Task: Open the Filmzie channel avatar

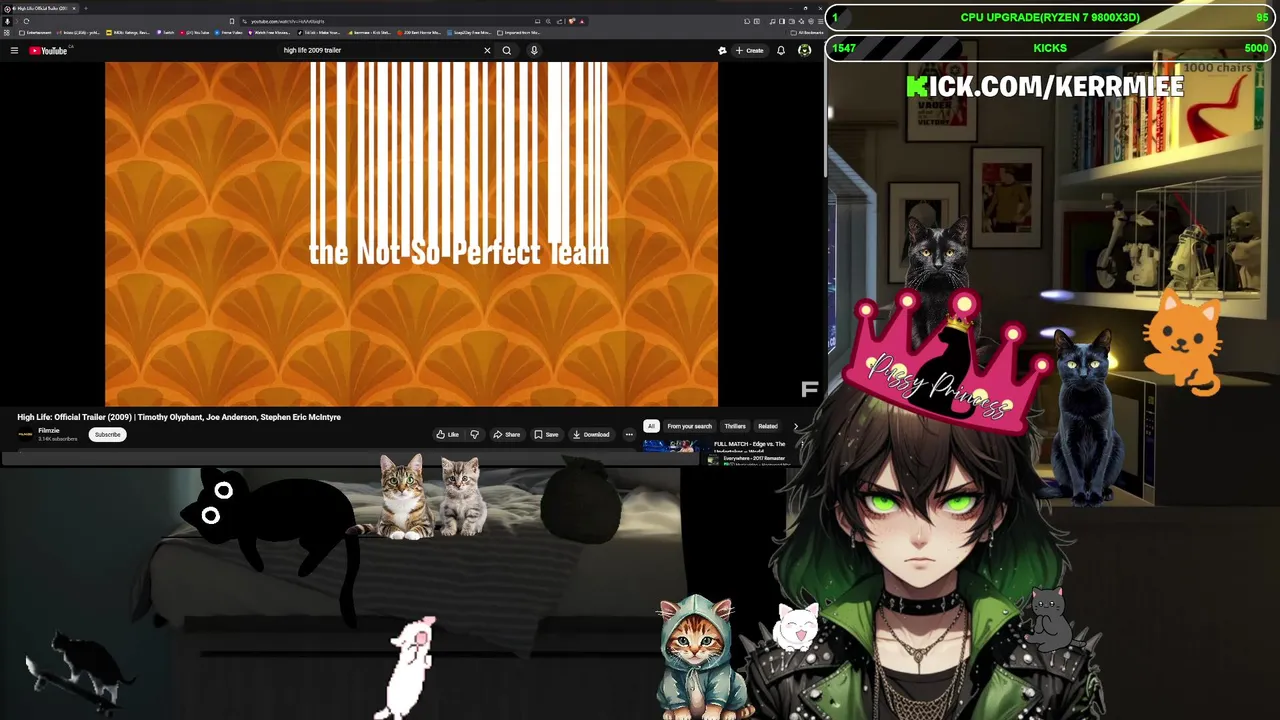Action: click(25, 434)
